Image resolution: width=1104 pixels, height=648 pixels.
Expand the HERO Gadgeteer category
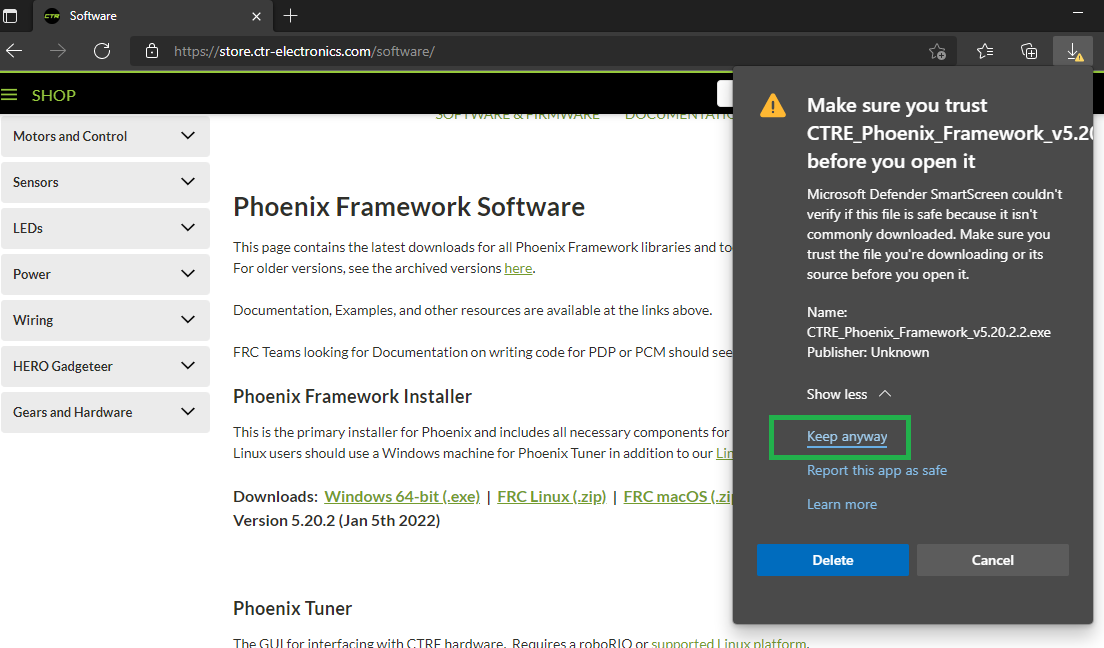[106, 366]
